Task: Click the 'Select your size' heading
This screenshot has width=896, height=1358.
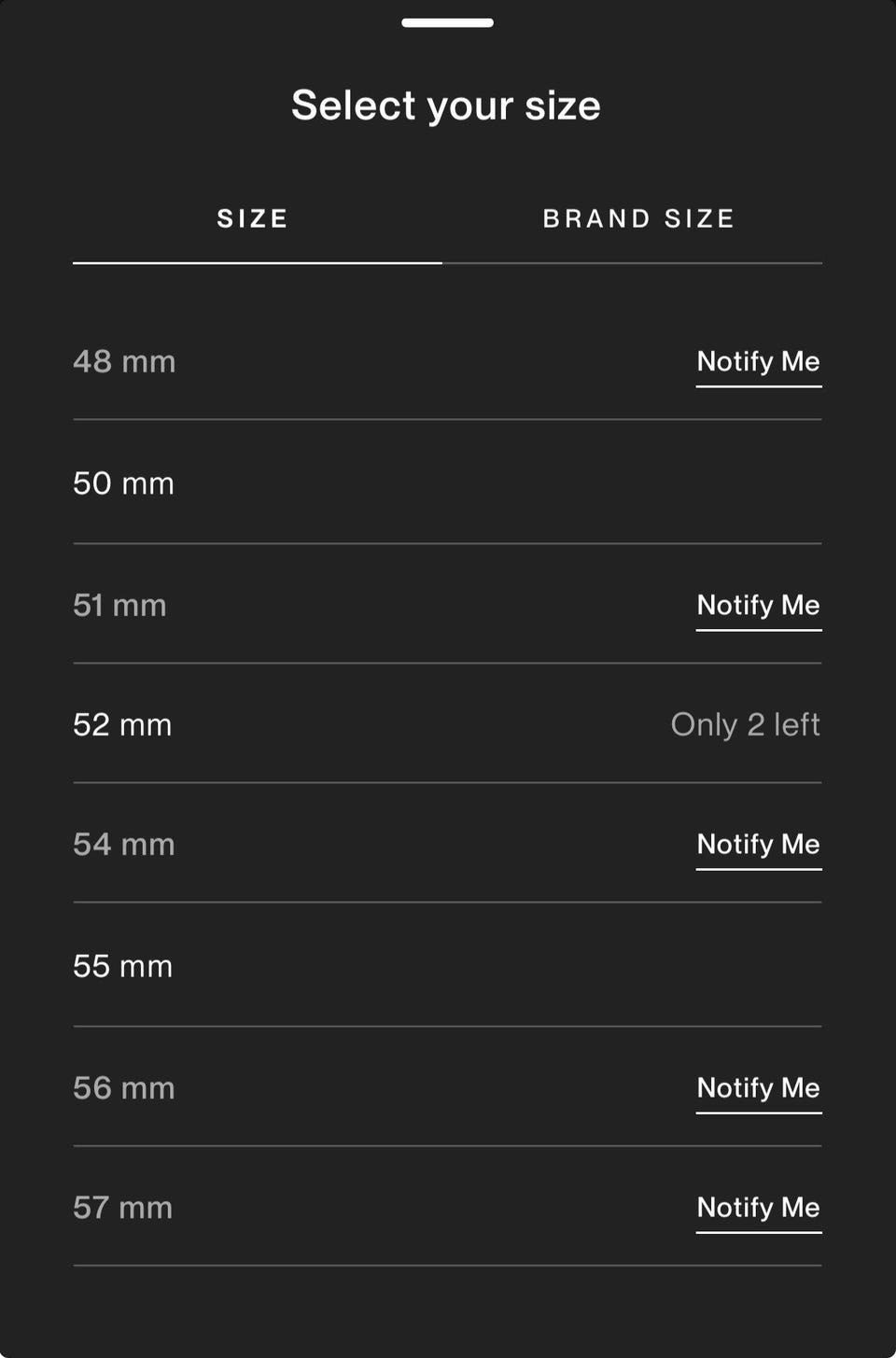Action: click(446, 105)
